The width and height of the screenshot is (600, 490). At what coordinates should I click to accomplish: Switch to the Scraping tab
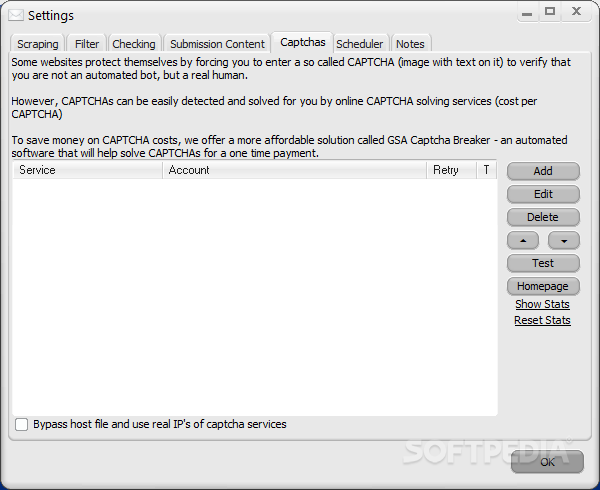(38, 44)
